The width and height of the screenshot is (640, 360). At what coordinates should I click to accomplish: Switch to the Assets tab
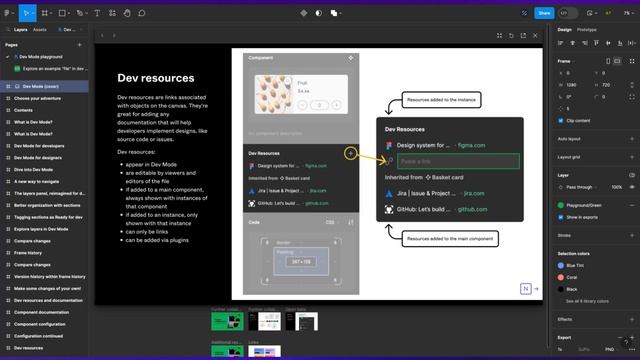(x=40, y=30)
